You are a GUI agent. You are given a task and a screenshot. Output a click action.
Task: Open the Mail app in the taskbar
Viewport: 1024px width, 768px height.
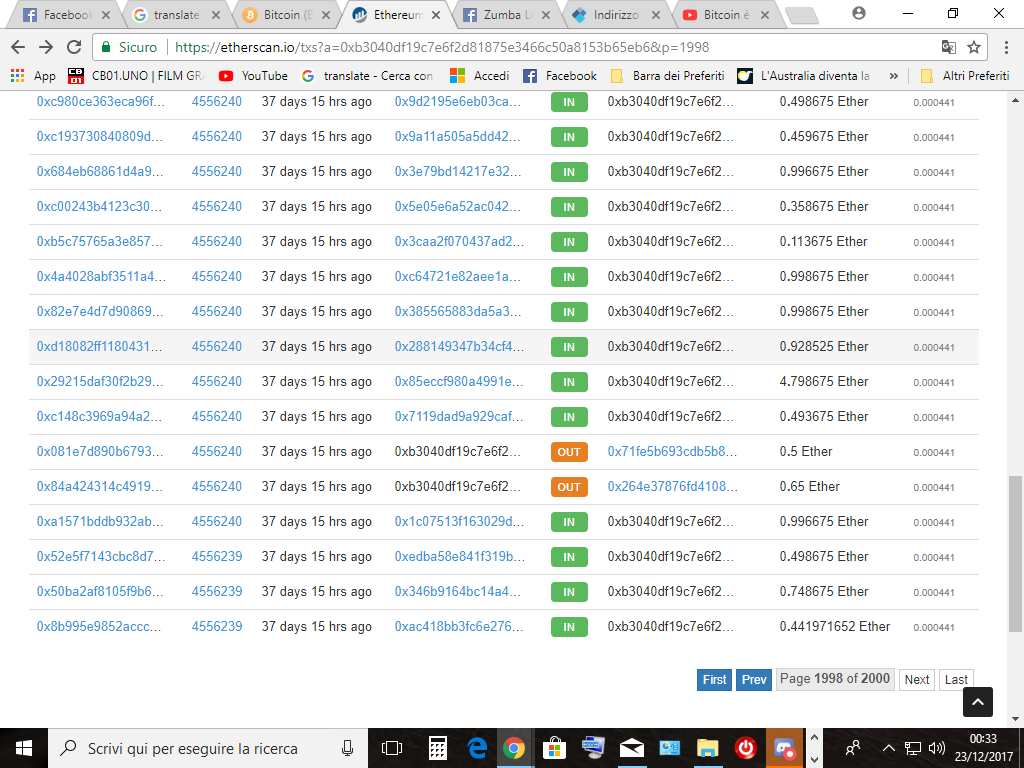point(632,748)
